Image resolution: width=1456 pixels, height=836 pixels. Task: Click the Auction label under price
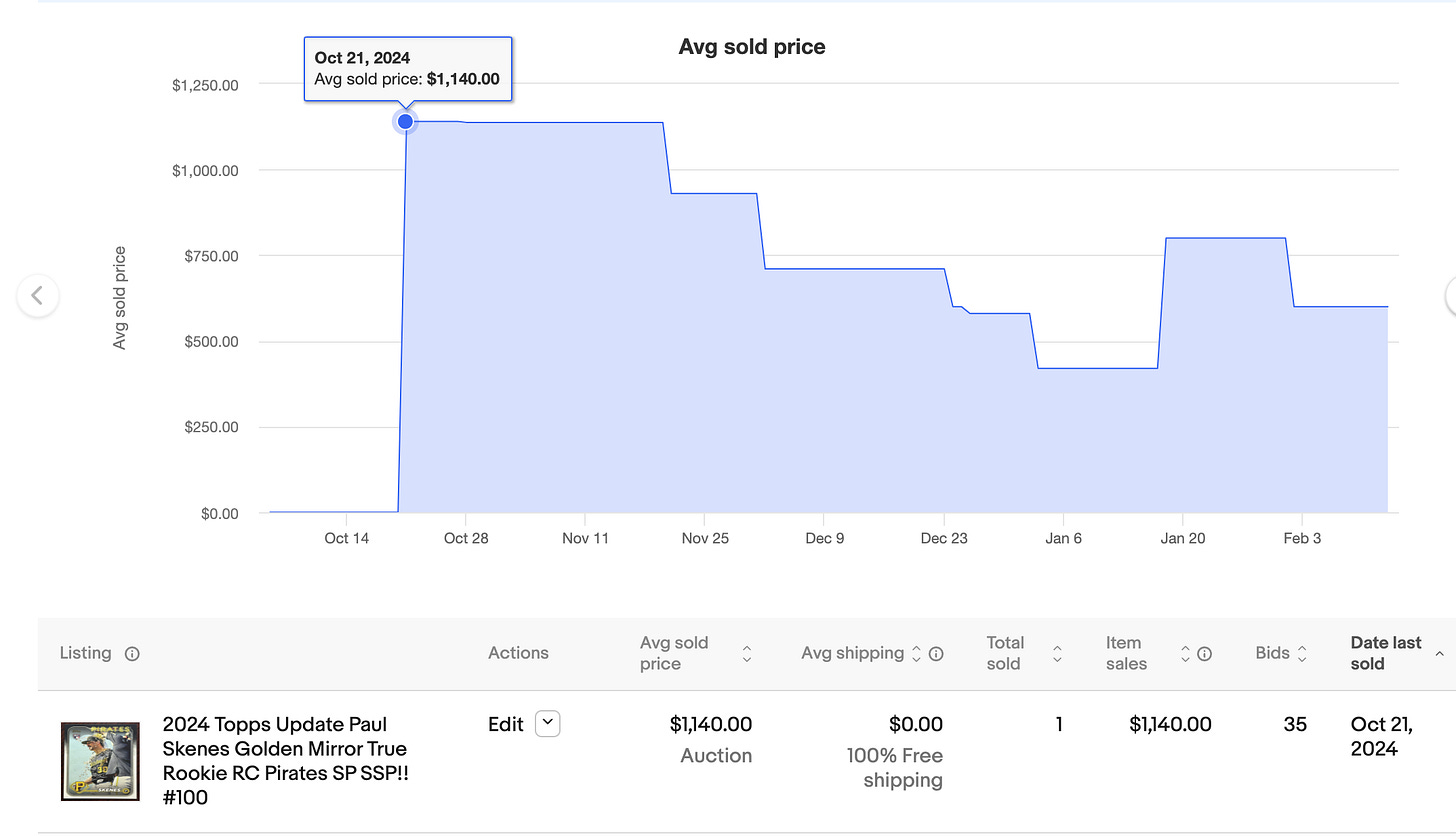[716, 756]
